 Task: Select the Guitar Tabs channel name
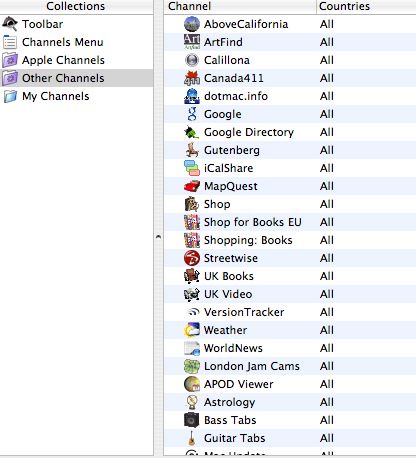[x=235, y=438]
